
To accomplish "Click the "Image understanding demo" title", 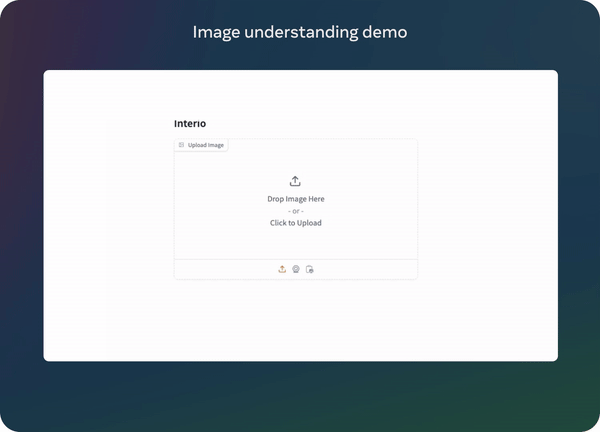I will [x=300, y=32].
